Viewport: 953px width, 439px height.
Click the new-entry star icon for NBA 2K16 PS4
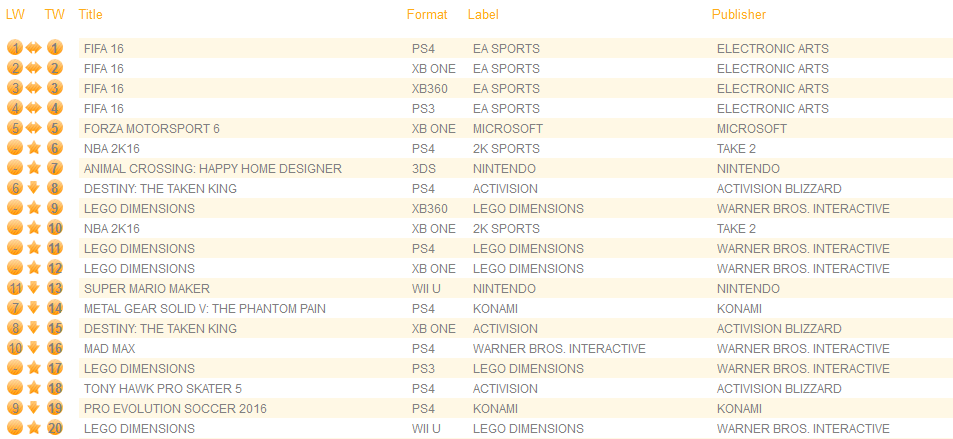click(x=34, y=148)
